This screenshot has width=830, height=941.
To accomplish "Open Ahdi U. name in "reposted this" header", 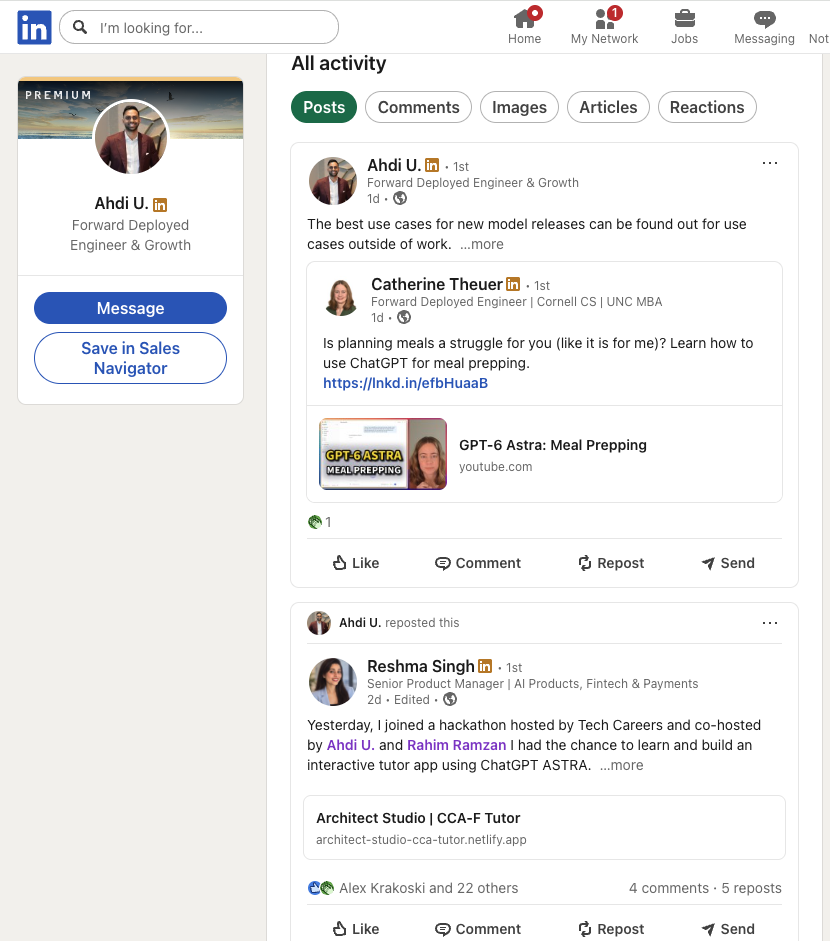I will pos(360,623).
